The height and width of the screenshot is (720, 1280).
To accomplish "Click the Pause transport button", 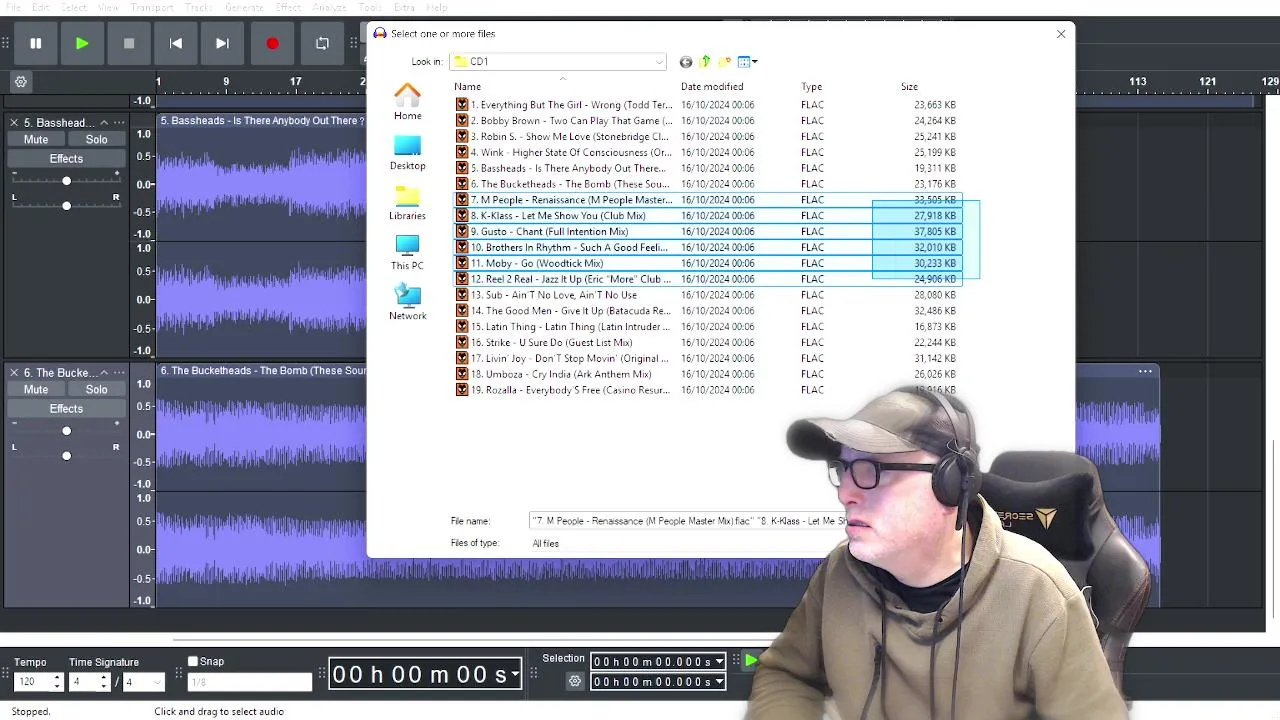I will [x=35, y=43].
